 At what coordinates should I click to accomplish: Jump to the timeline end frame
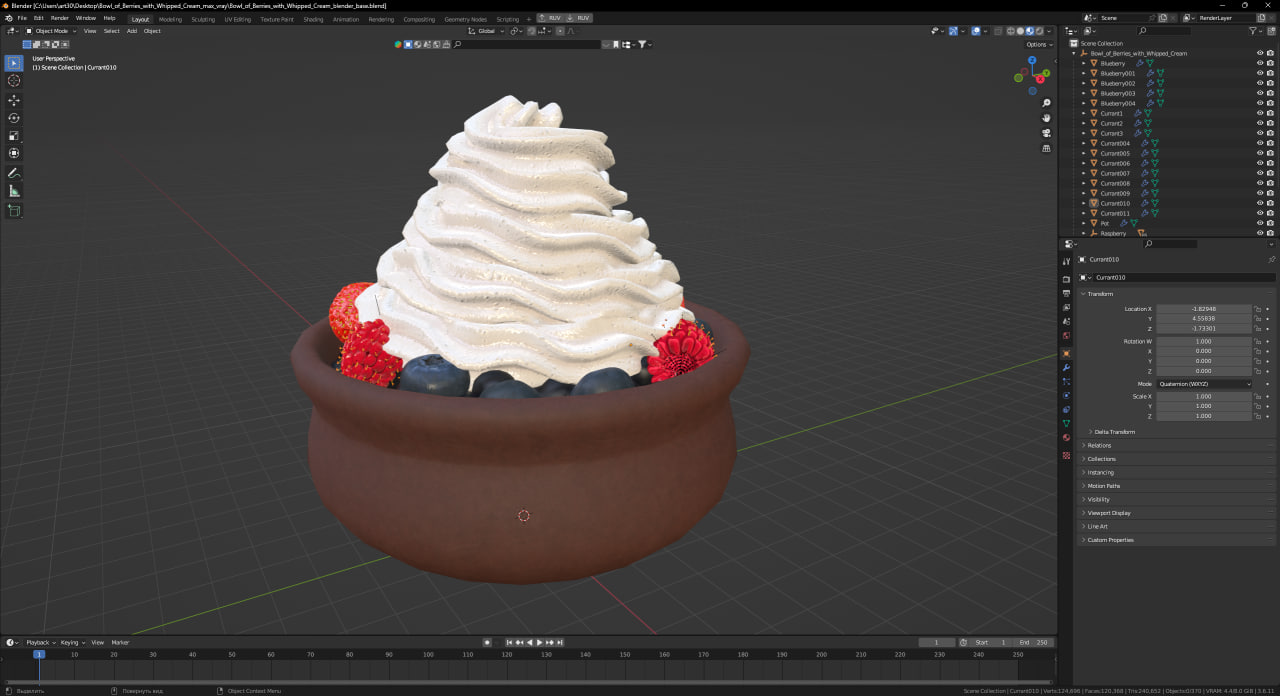[560, 642]
